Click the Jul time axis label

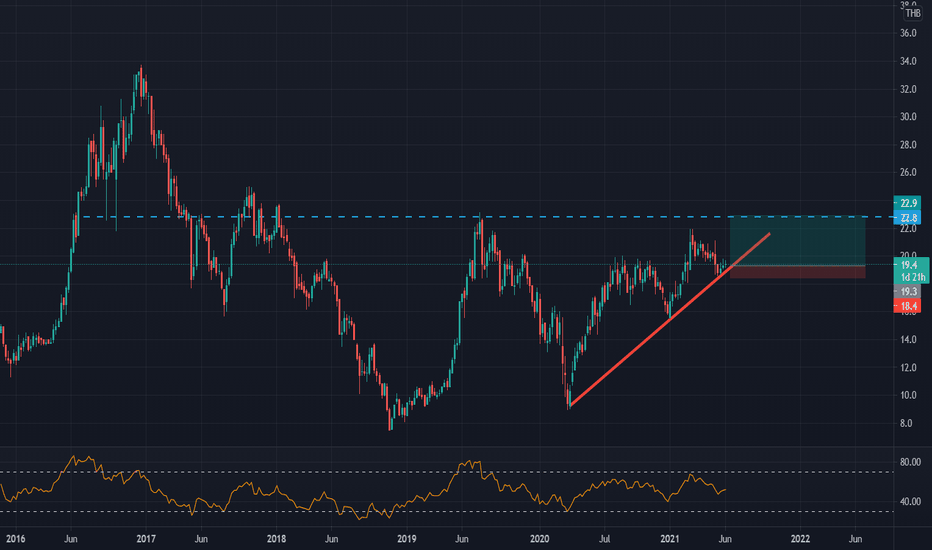pos(604,539)
